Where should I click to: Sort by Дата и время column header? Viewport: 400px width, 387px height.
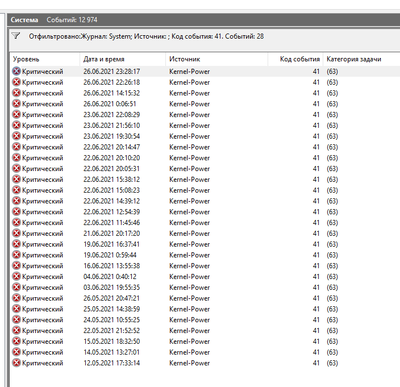click(x=123, y=59)
